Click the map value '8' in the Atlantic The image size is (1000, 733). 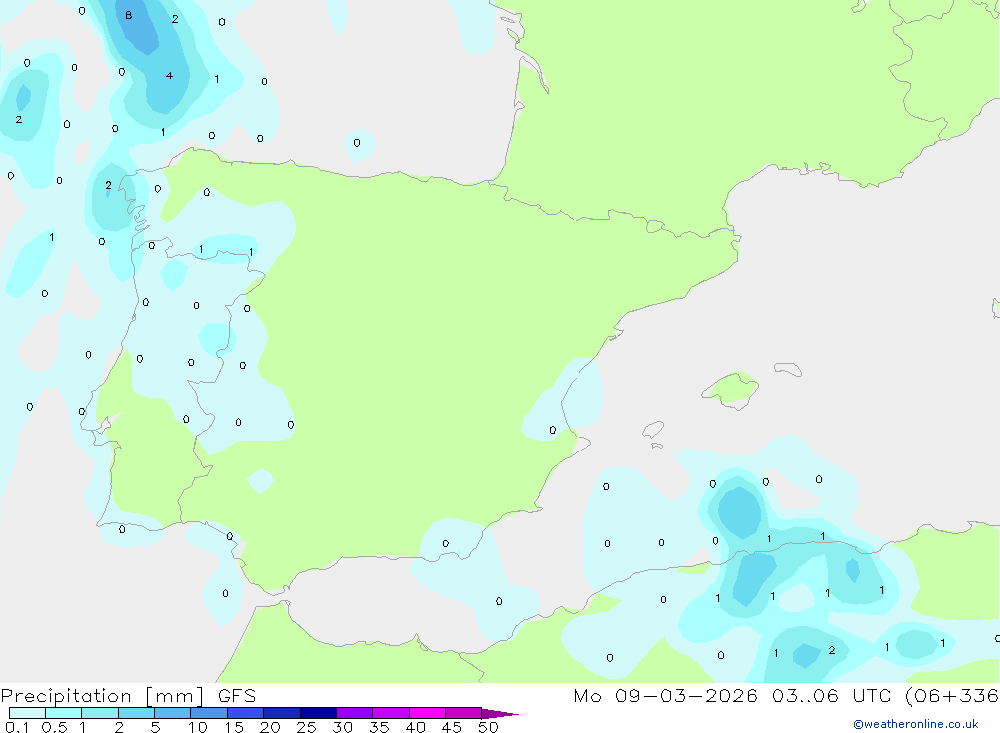(x=129, y=15)
